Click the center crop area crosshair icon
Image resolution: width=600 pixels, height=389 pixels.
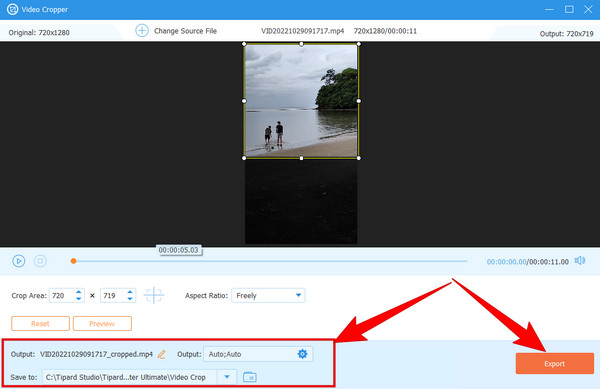click(154, 295)
